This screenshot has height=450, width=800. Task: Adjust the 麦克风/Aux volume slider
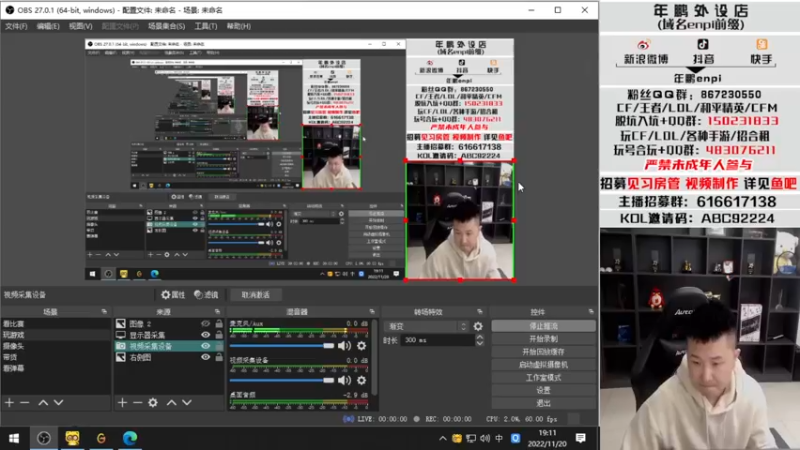coord(282,345)
